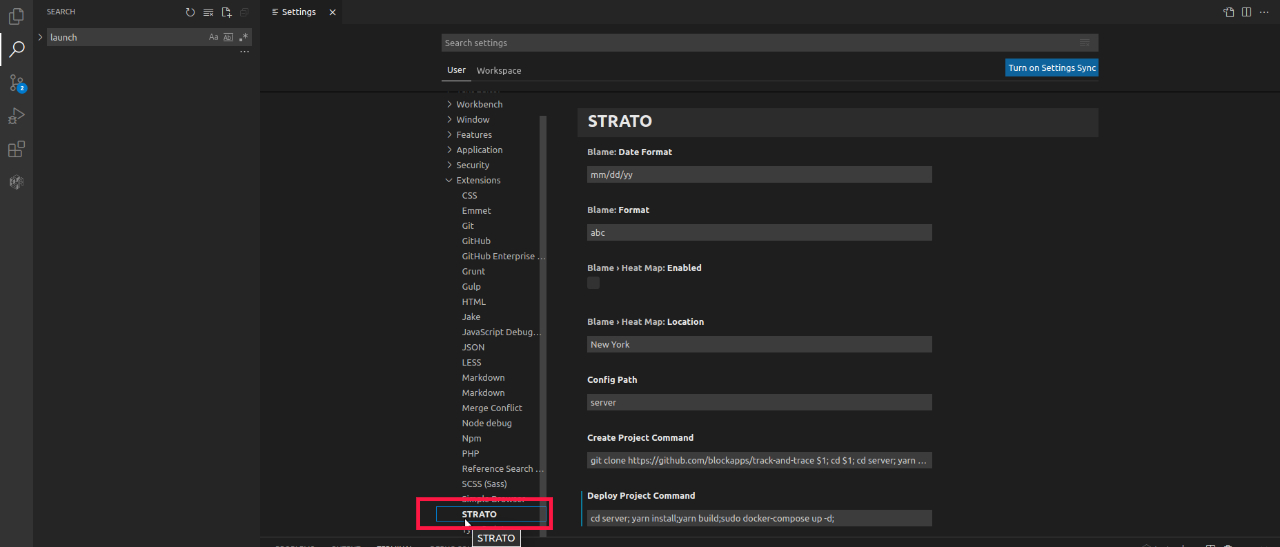Open the STRATO extension icon in activity bar
The image size is (1280, 547).
16,182
